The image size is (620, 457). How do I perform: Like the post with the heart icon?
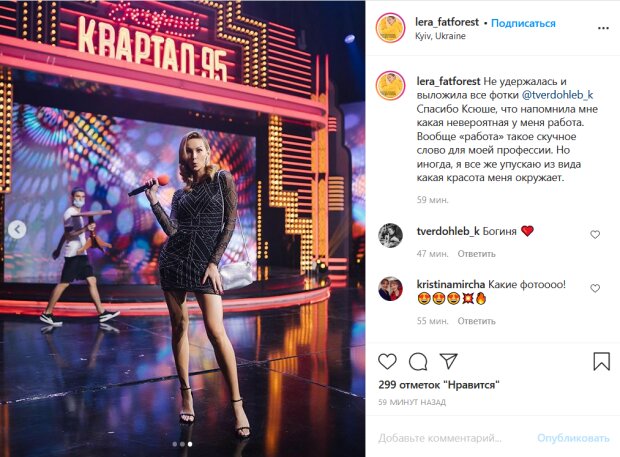pos(387,361)
